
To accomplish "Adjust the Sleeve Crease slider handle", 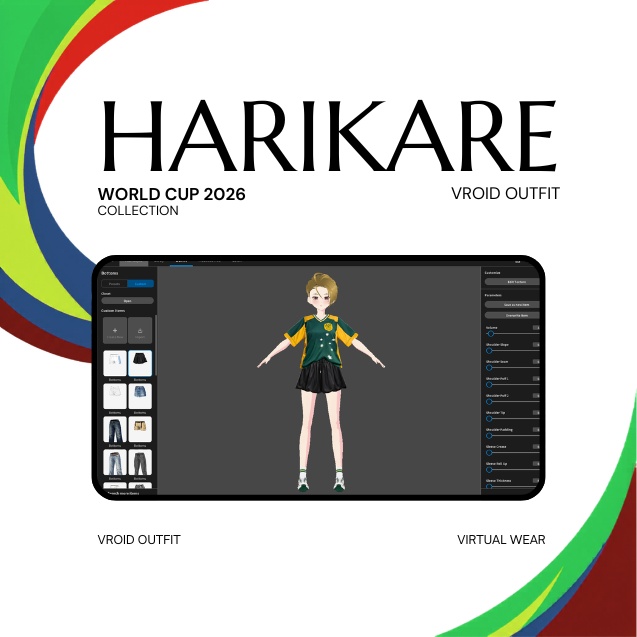I will (x=489, y=453).
